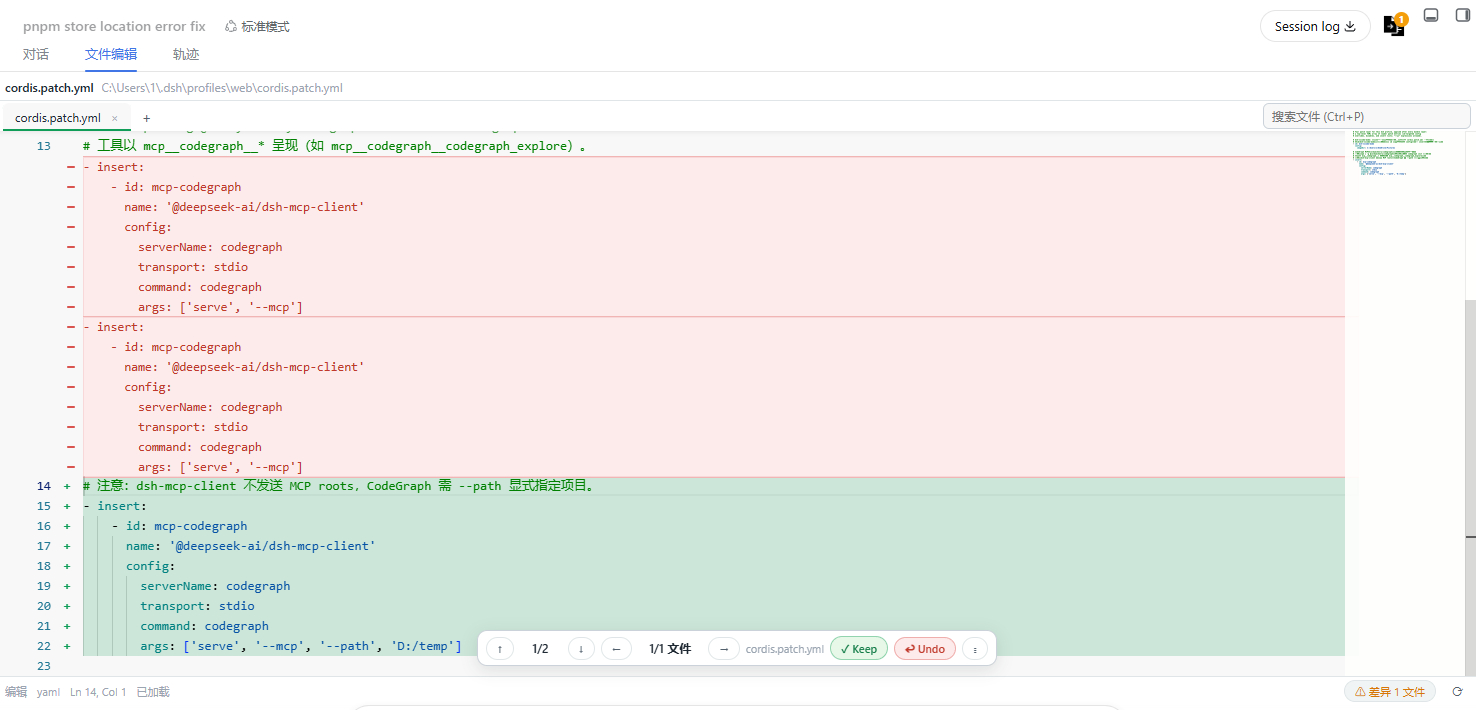Click added line 21 command: codegraph
This screenshot has height=710, width=1476.
click(x=204, y=626)
